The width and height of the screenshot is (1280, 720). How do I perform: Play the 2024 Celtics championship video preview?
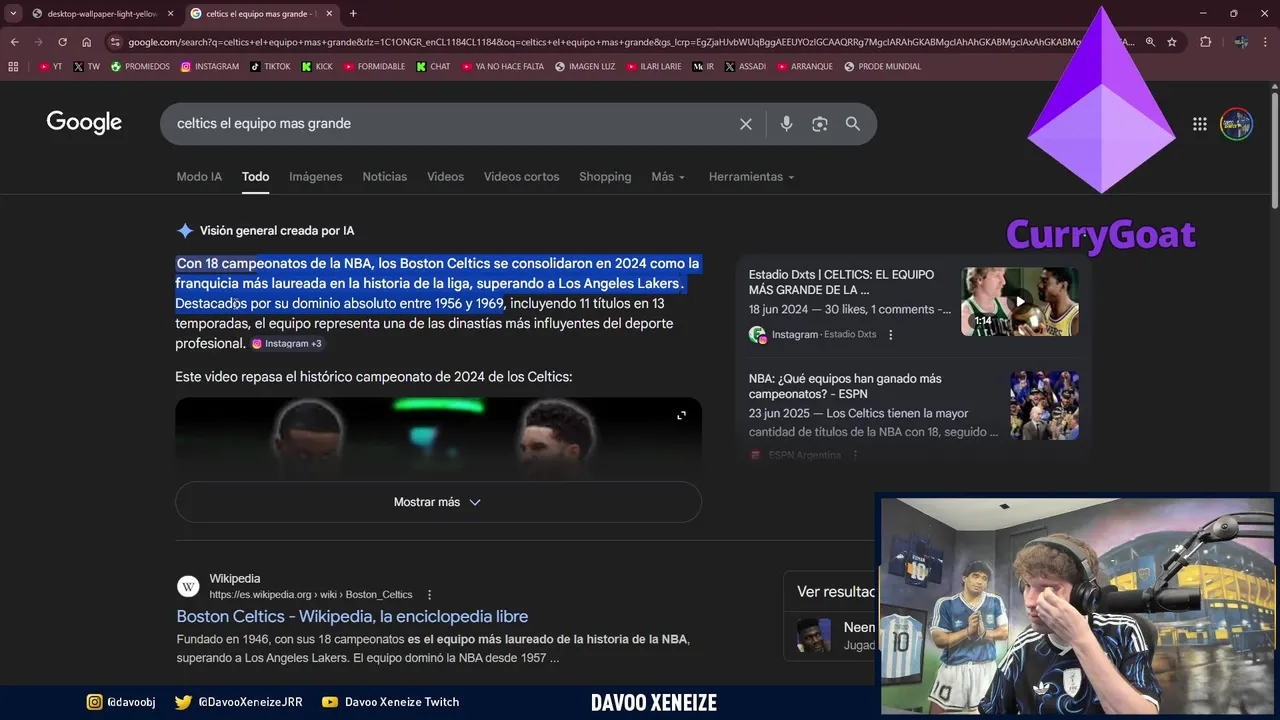438,437
